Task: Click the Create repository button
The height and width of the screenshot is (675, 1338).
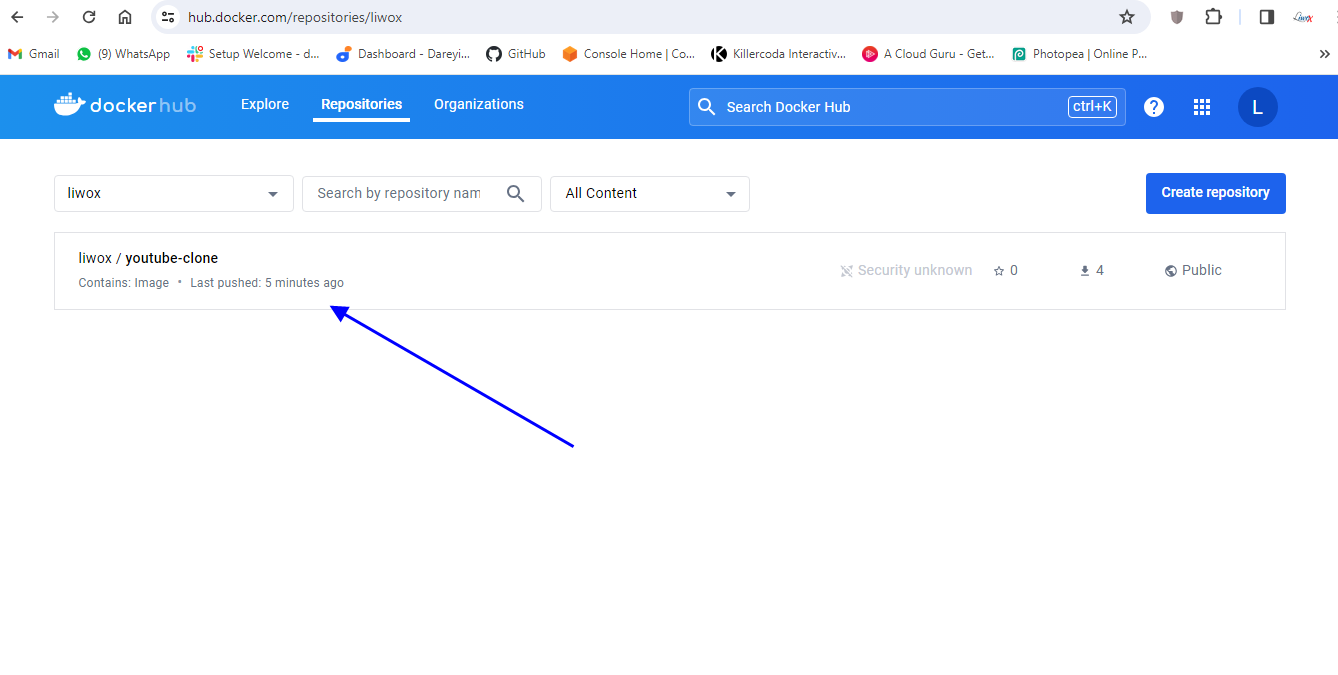Action: 1215,193
